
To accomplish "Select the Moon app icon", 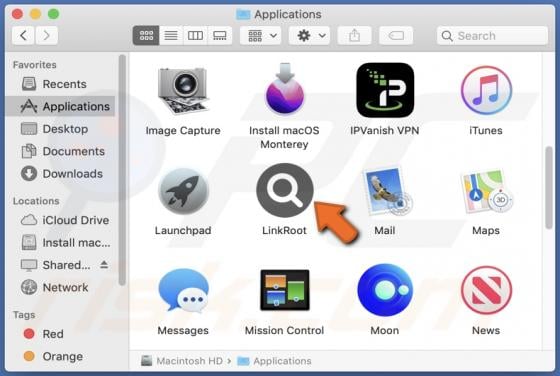I will [385, 290].
